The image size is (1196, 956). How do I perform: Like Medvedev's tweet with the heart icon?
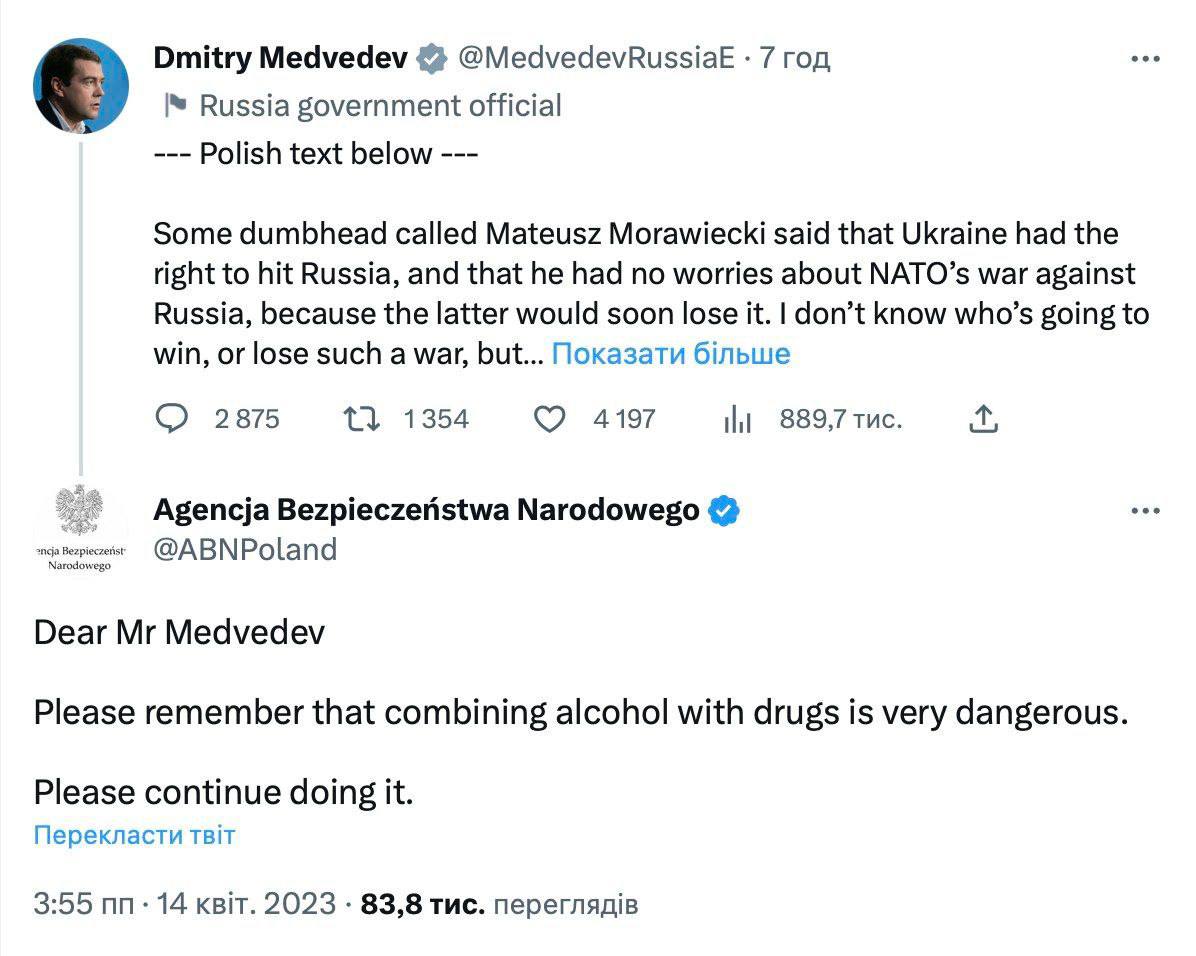pos(549,418)
